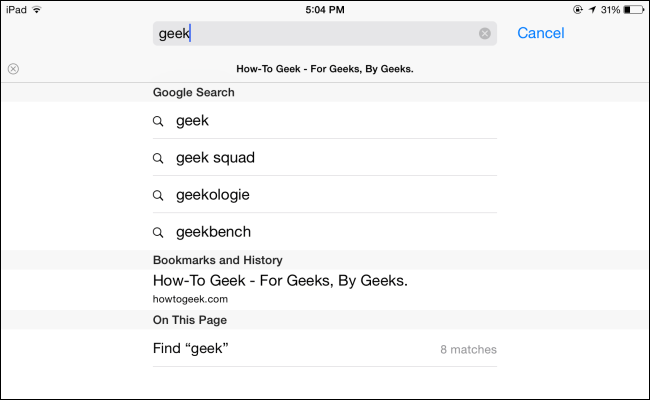Select the "geek" Google search suggestion
Screen dimensions: 650x400
coord(192,121)
